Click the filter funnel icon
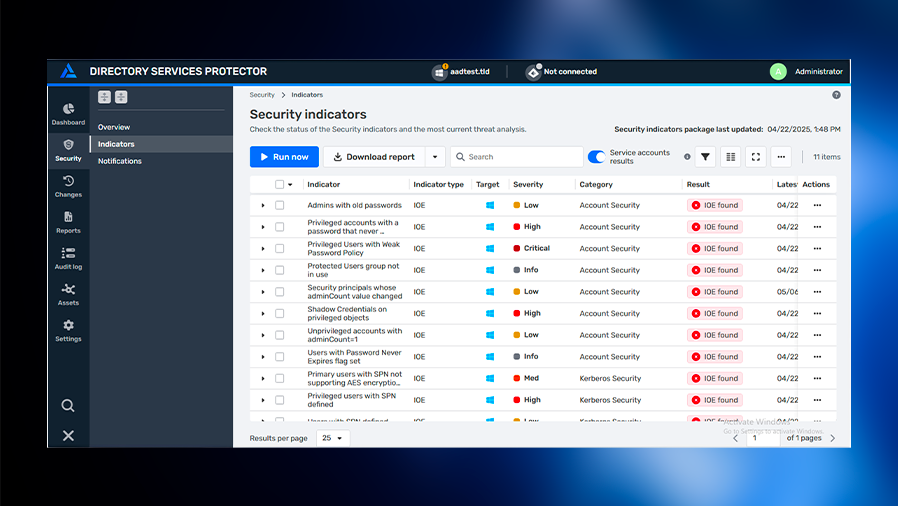The image size is (898, 506). tap(705, 157)
